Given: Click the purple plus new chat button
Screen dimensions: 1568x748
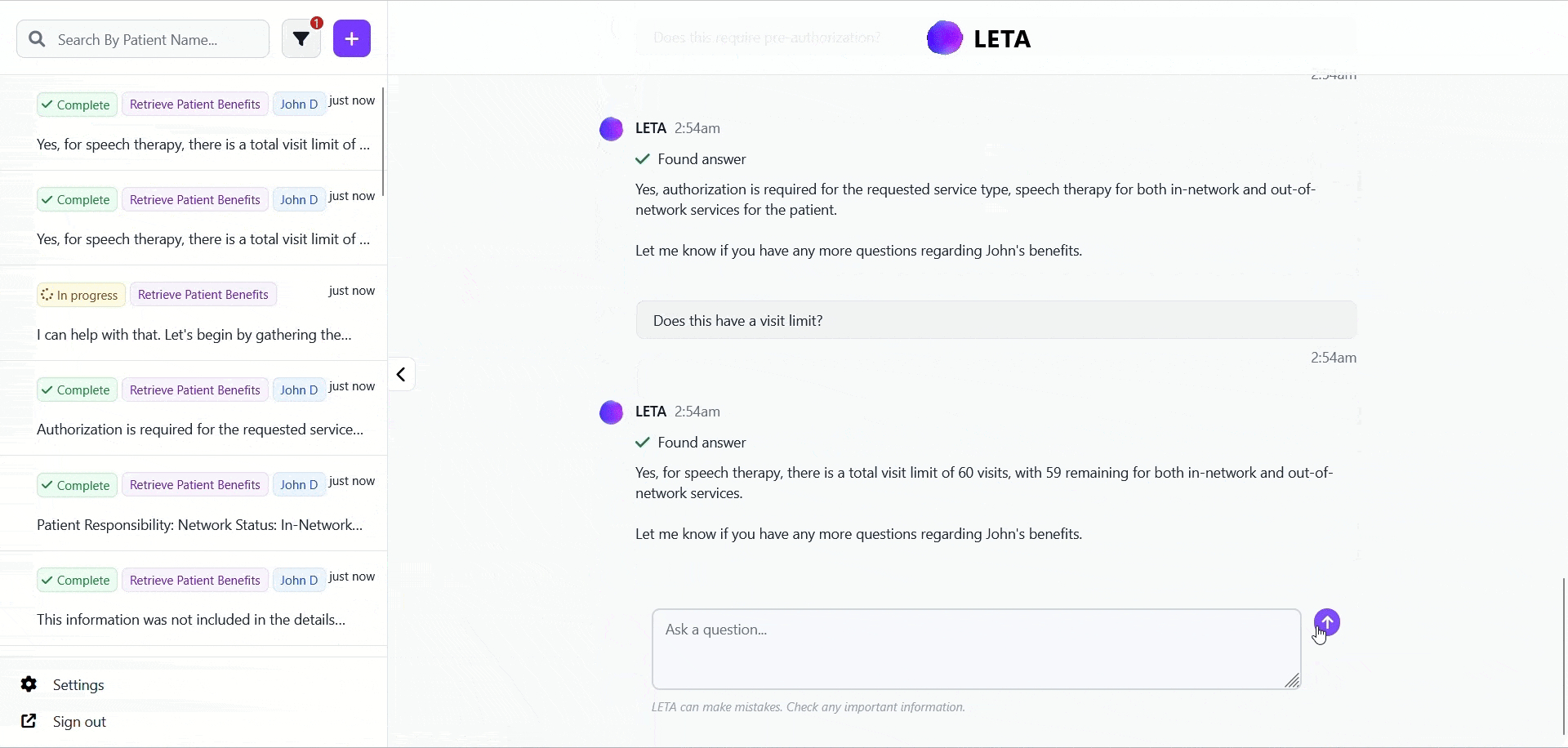Looking at the screenshot, I should click(x=352, y=39).
